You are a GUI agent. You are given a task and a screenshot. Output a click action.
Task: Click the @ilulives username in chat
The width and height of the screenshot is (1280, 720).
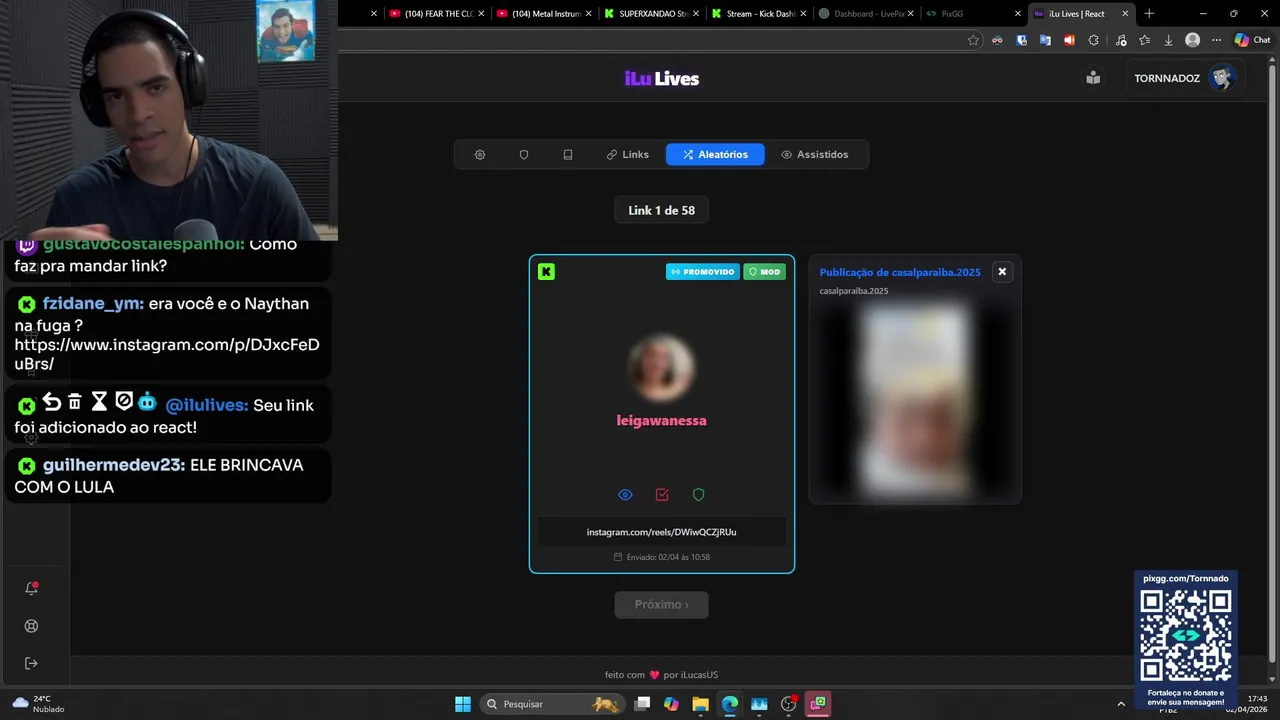207,405
